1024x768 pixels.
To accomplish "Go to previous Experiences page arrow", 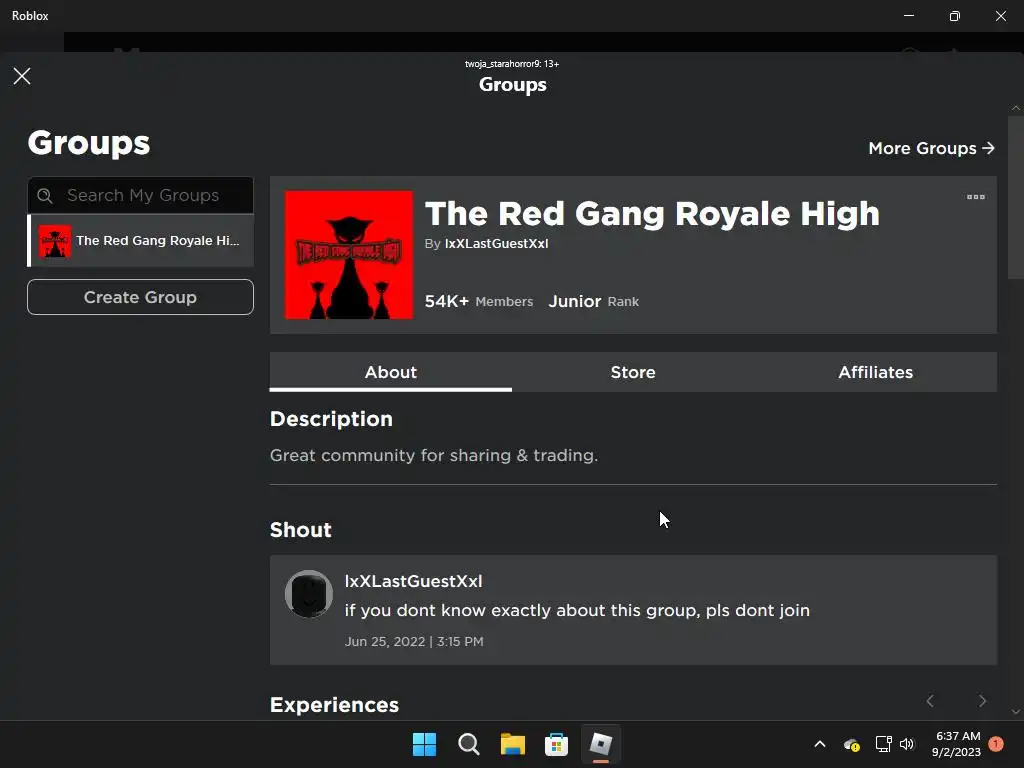I will click(x=930, y=701).
